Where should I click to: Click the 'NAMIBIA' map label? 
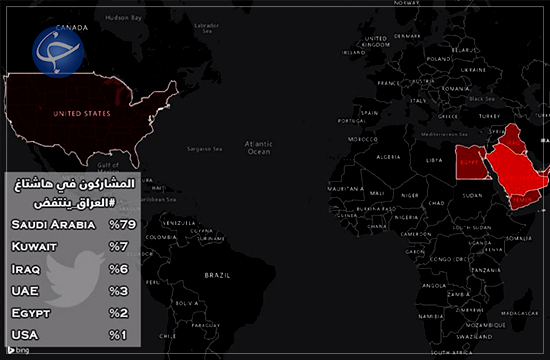[430, 316]
